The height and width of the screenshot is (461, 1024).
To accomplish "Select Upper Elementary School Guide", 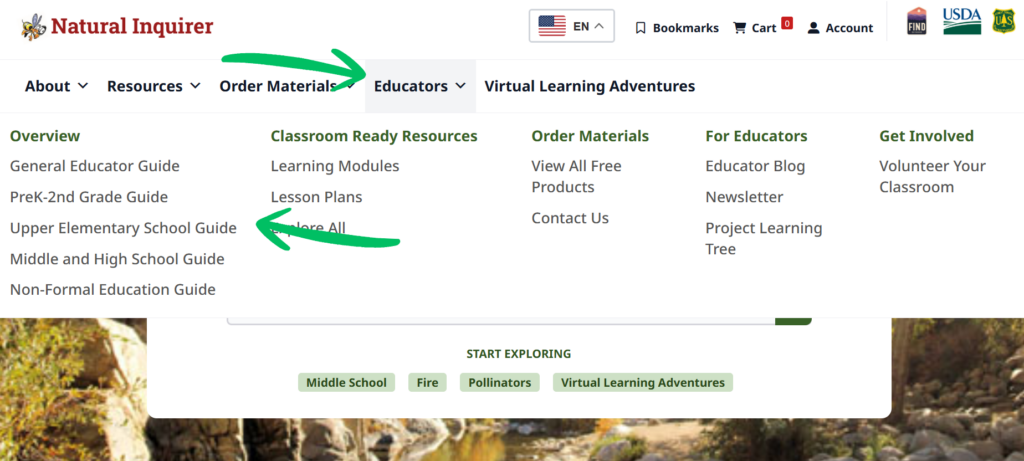I will 123,228.
